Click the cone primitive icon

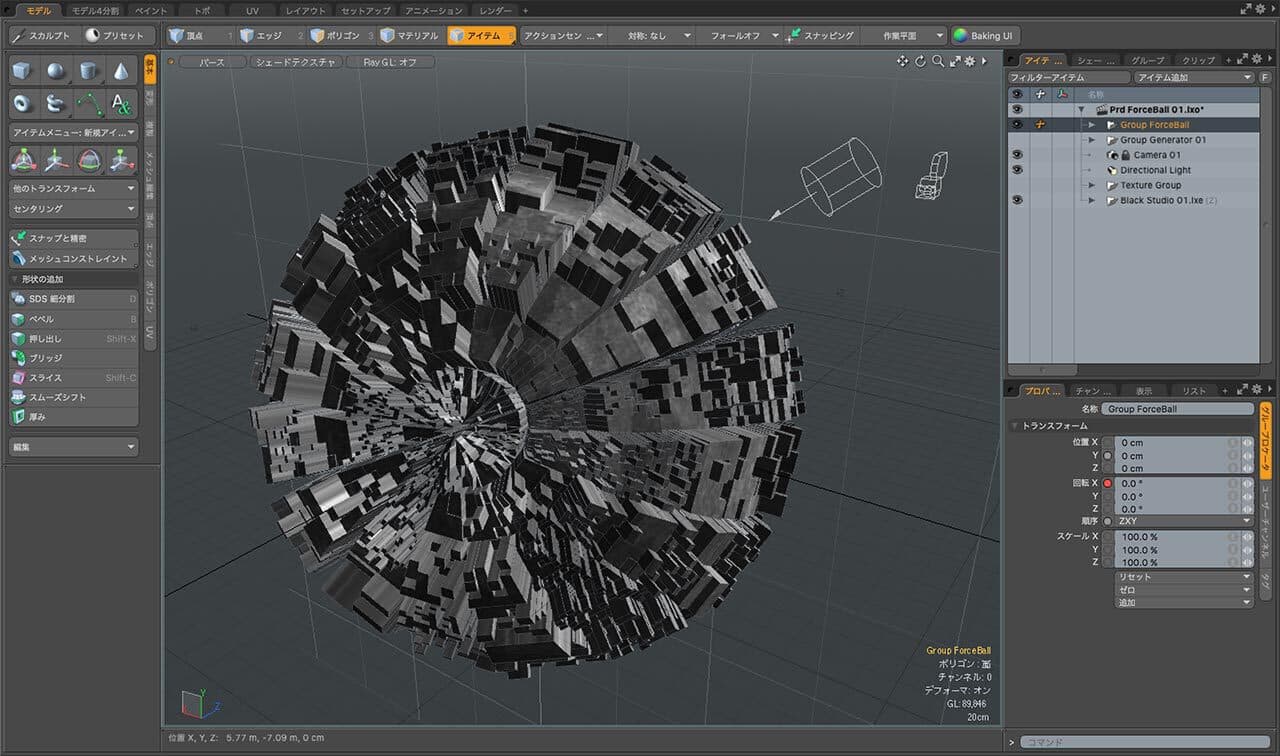click(121, 71)
